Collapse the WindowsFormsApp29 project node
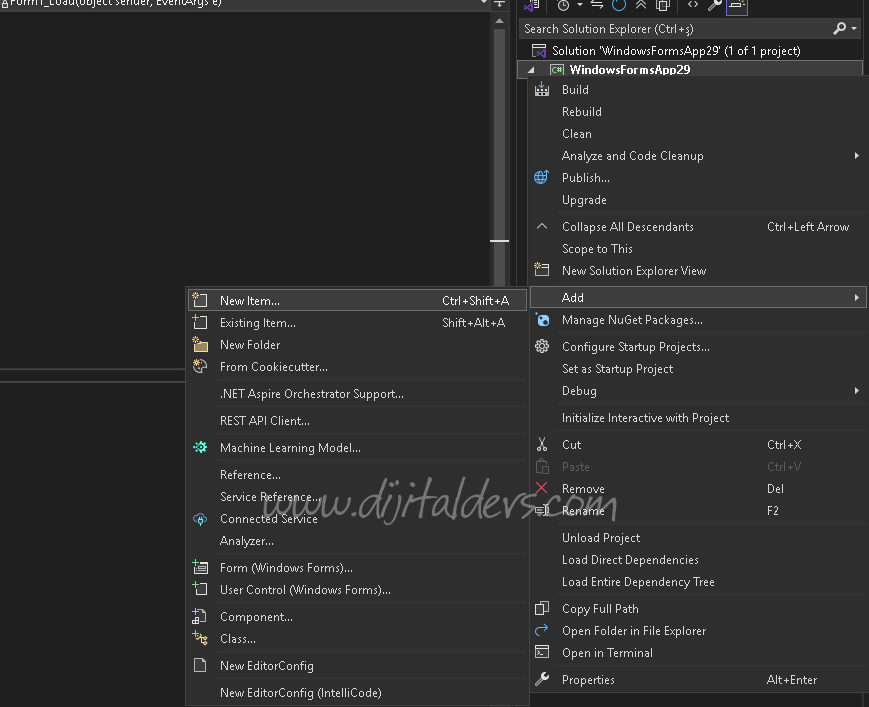This screenshot has height=707, width=869. 531,70
